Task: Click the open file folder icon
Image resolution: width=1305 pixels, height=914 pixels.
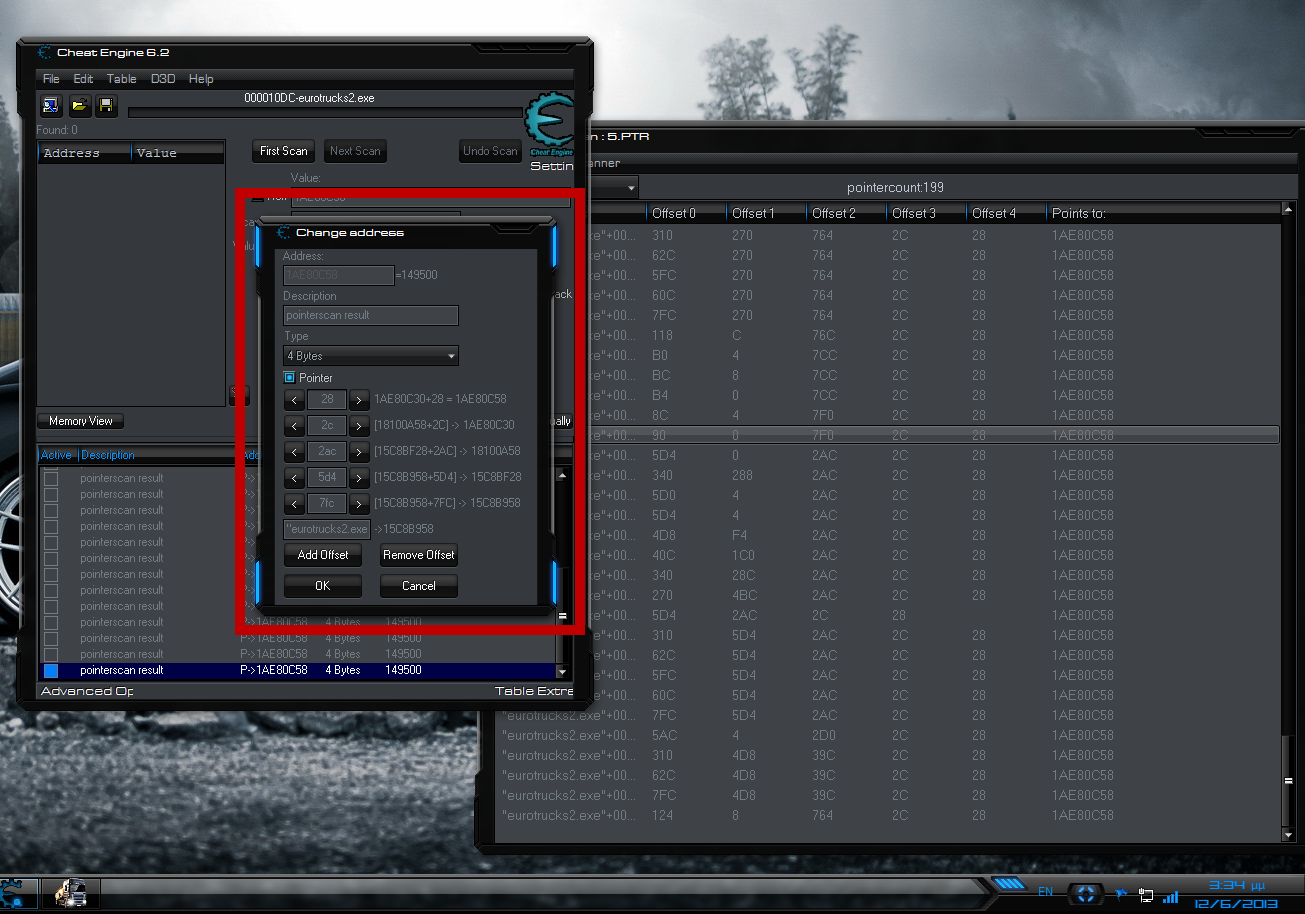Action: pyautogui.click(x=79, y=105)
